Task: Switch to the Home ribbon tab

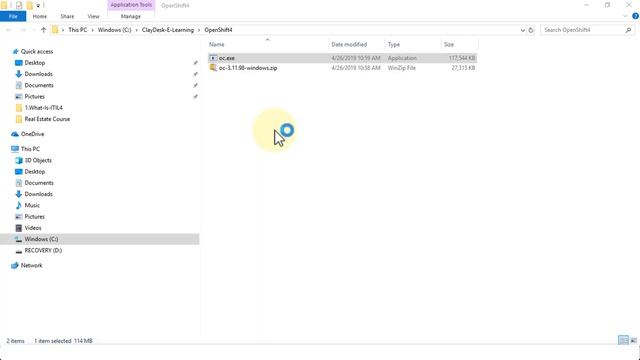Action: click(40, 16)
